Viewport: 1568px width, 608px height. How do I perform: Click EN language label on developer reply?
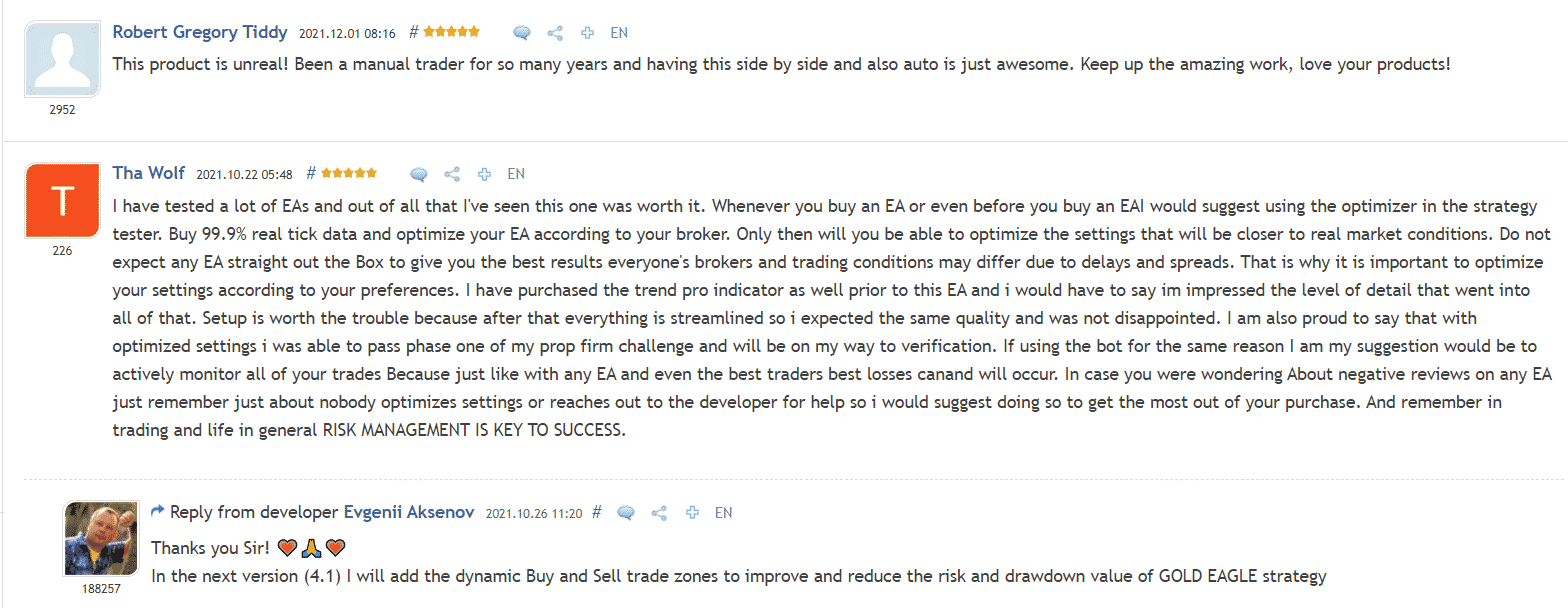723,513
